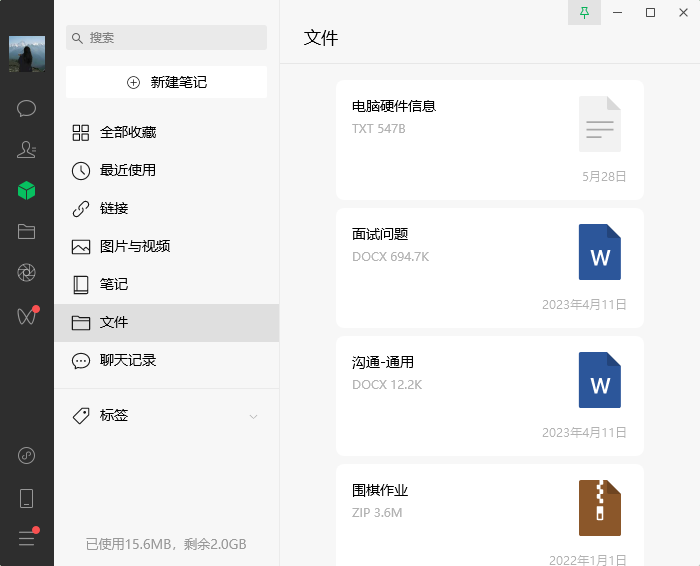Select the green Favorites cube icon
This screenshot has width=700, height=566.
[26, 190]
